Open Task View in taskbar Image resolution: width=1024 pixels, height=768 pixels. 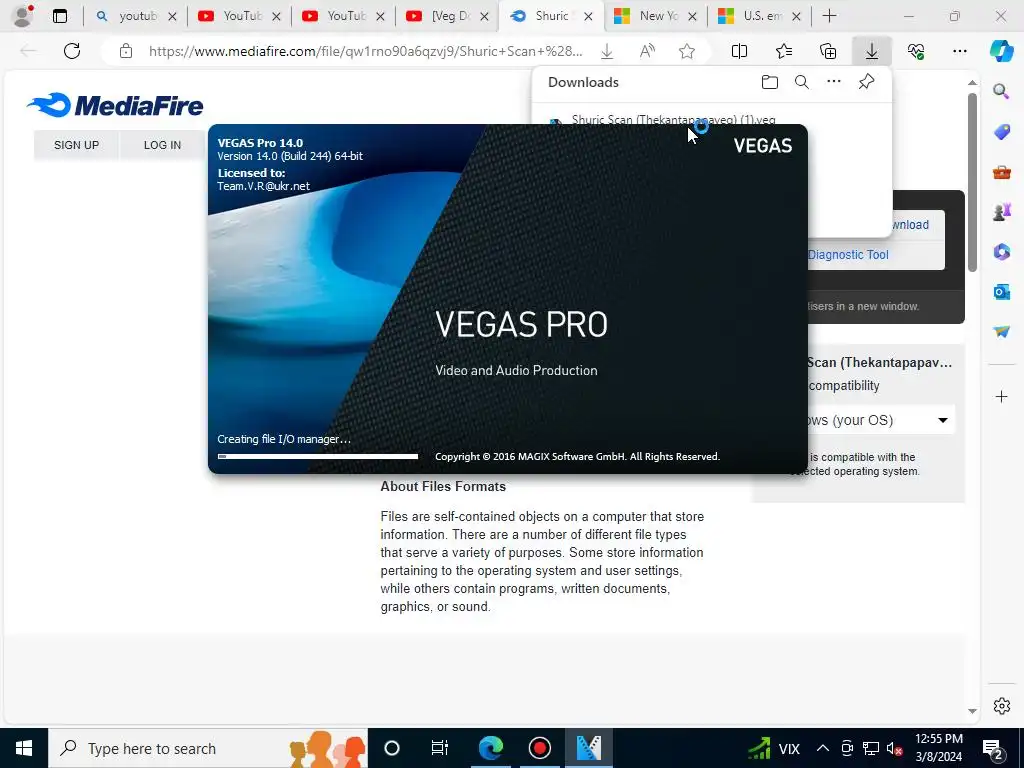click(x=440, y=748)
